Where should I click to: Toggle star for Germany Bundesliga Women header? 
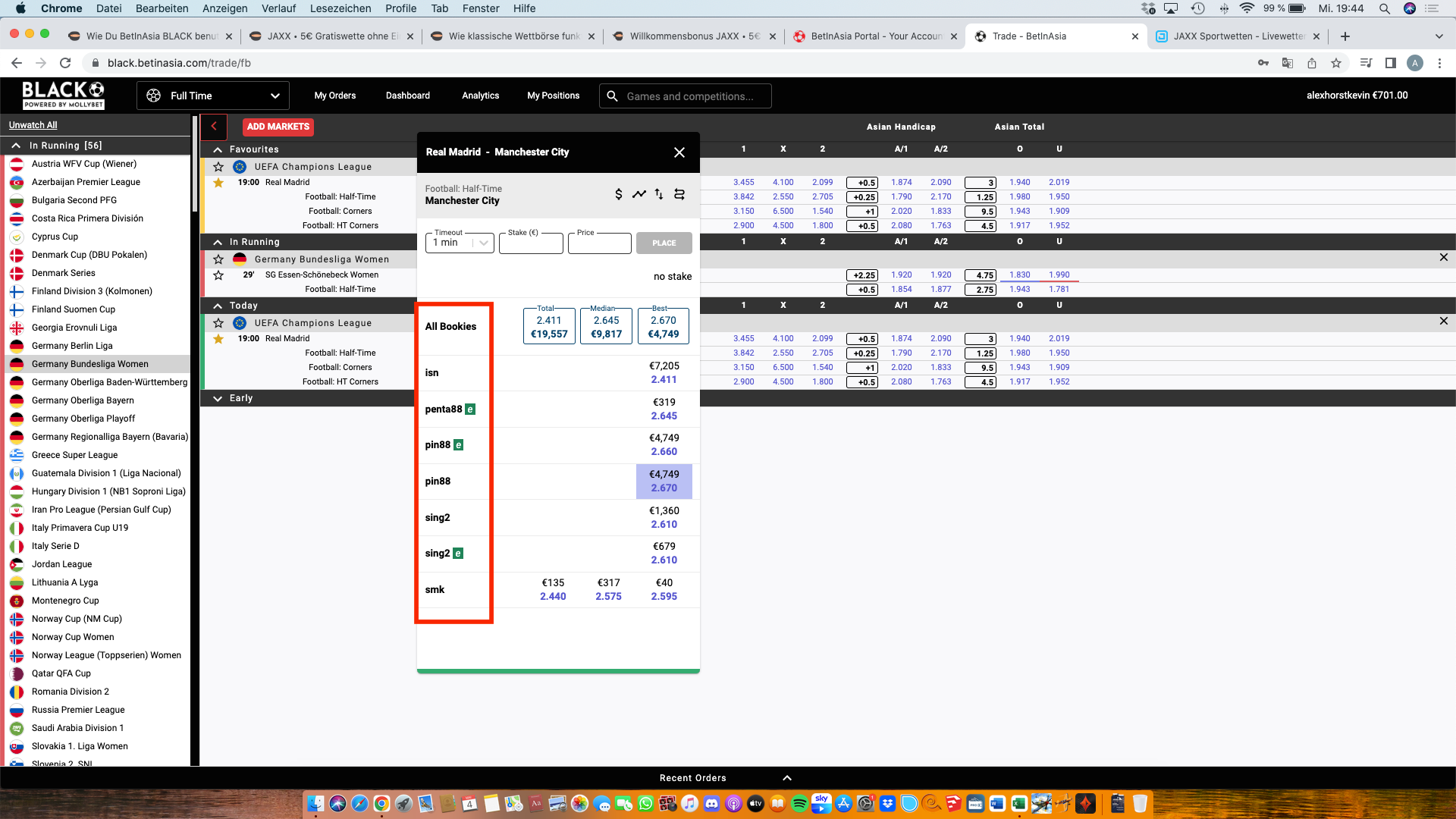pyautogui.click(x=218, y=259)
